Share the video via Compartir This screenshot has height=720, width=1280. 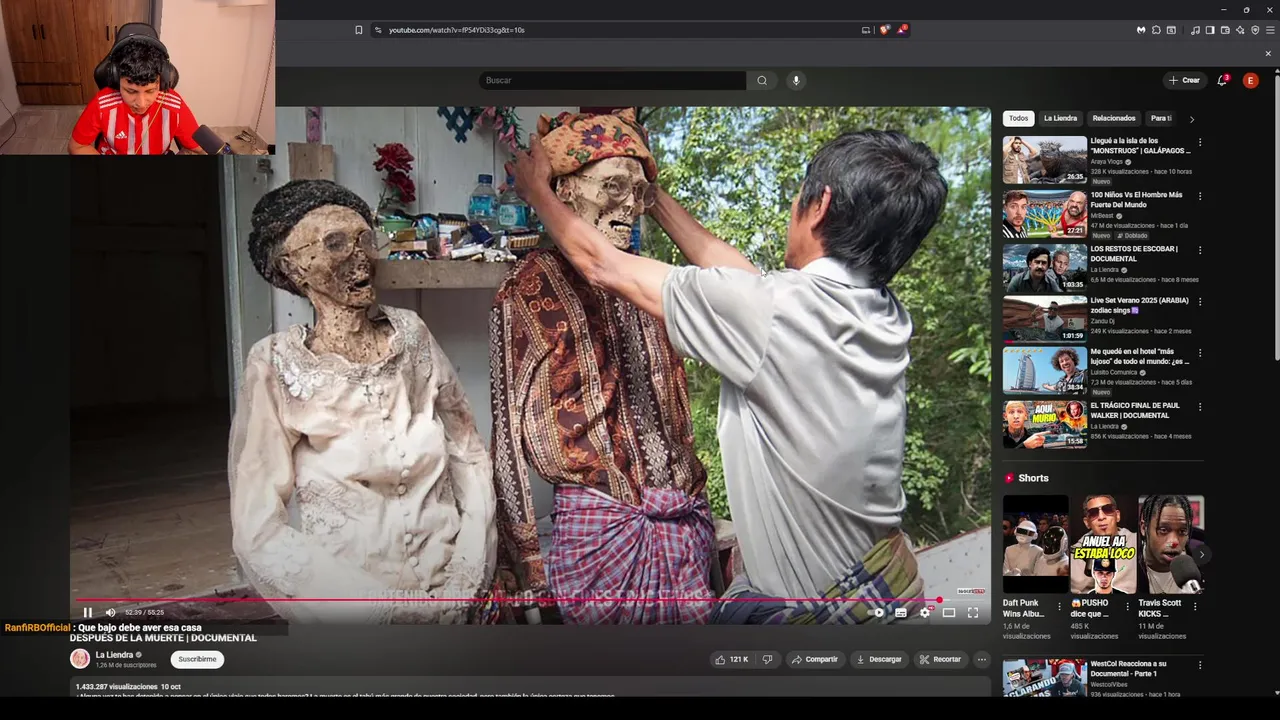tap(814, 659)
